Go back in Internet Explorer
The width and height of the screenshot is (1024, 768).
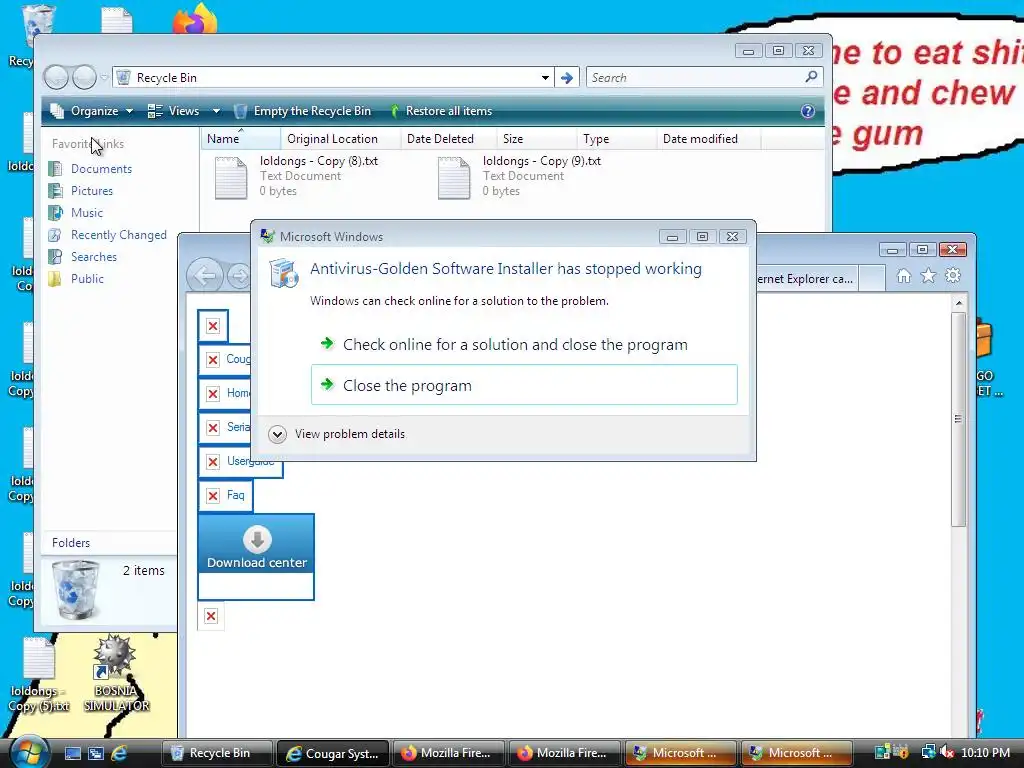[205, 276]
